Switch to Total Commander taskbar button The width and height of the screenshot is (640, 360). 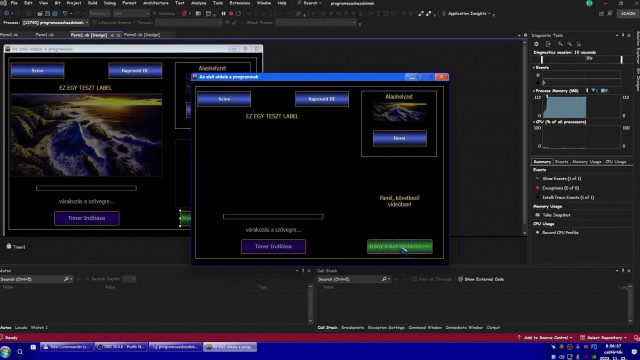pos(67,347)
